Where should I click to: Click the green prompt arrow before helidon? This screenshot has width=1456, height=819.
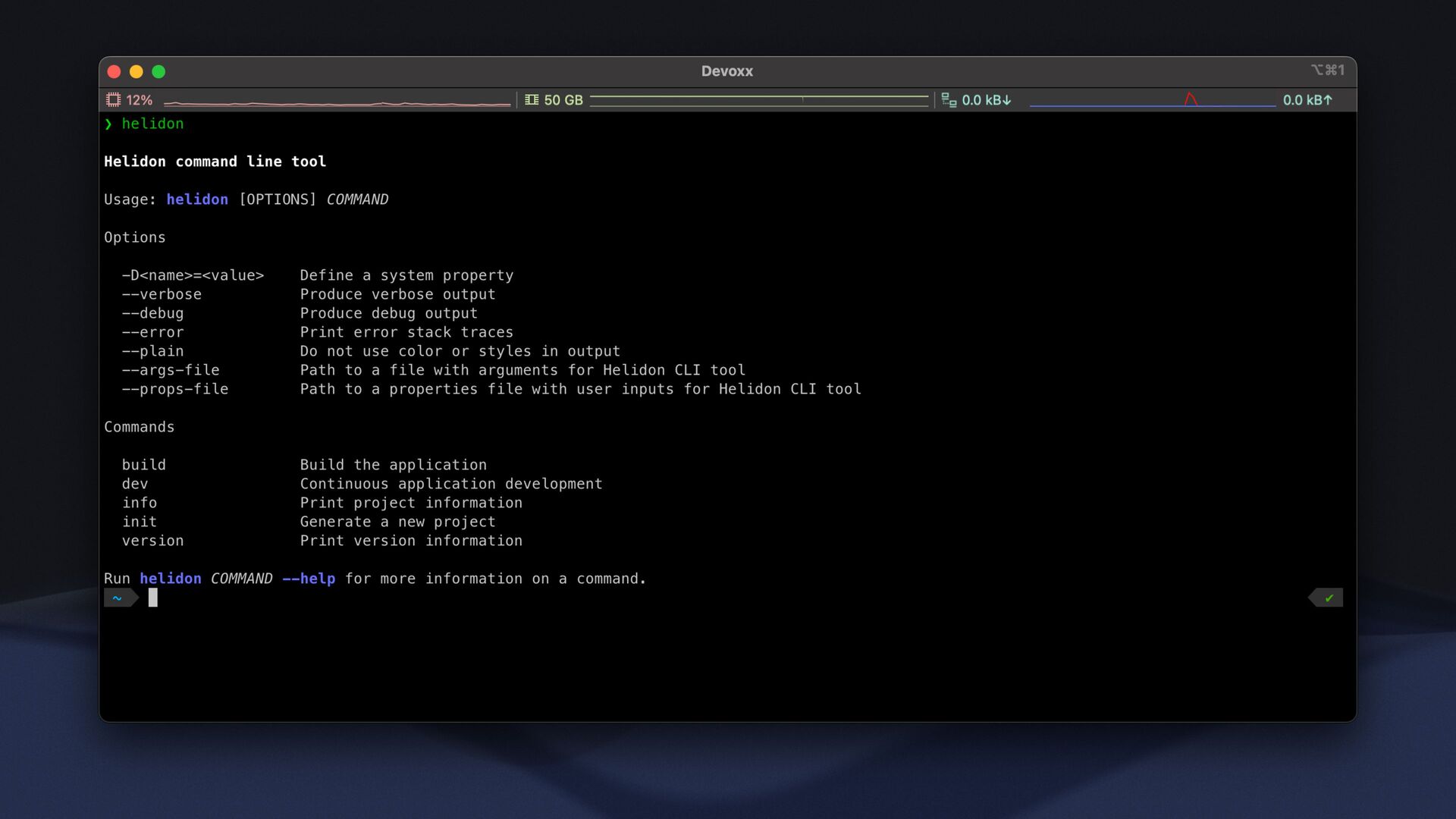pos(108,124)
